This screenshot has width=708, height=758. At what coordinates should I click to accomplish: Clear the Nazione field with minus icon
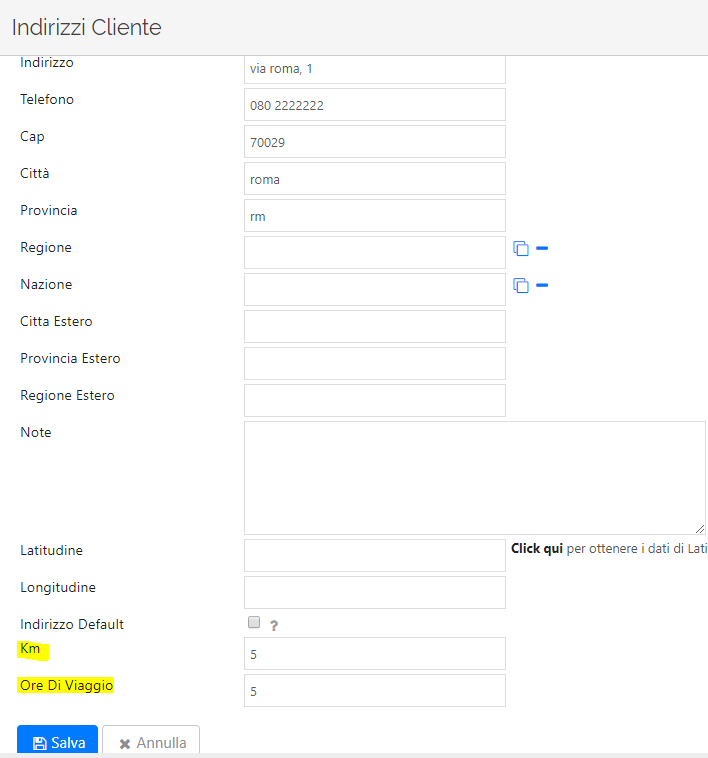coord(542,285)
